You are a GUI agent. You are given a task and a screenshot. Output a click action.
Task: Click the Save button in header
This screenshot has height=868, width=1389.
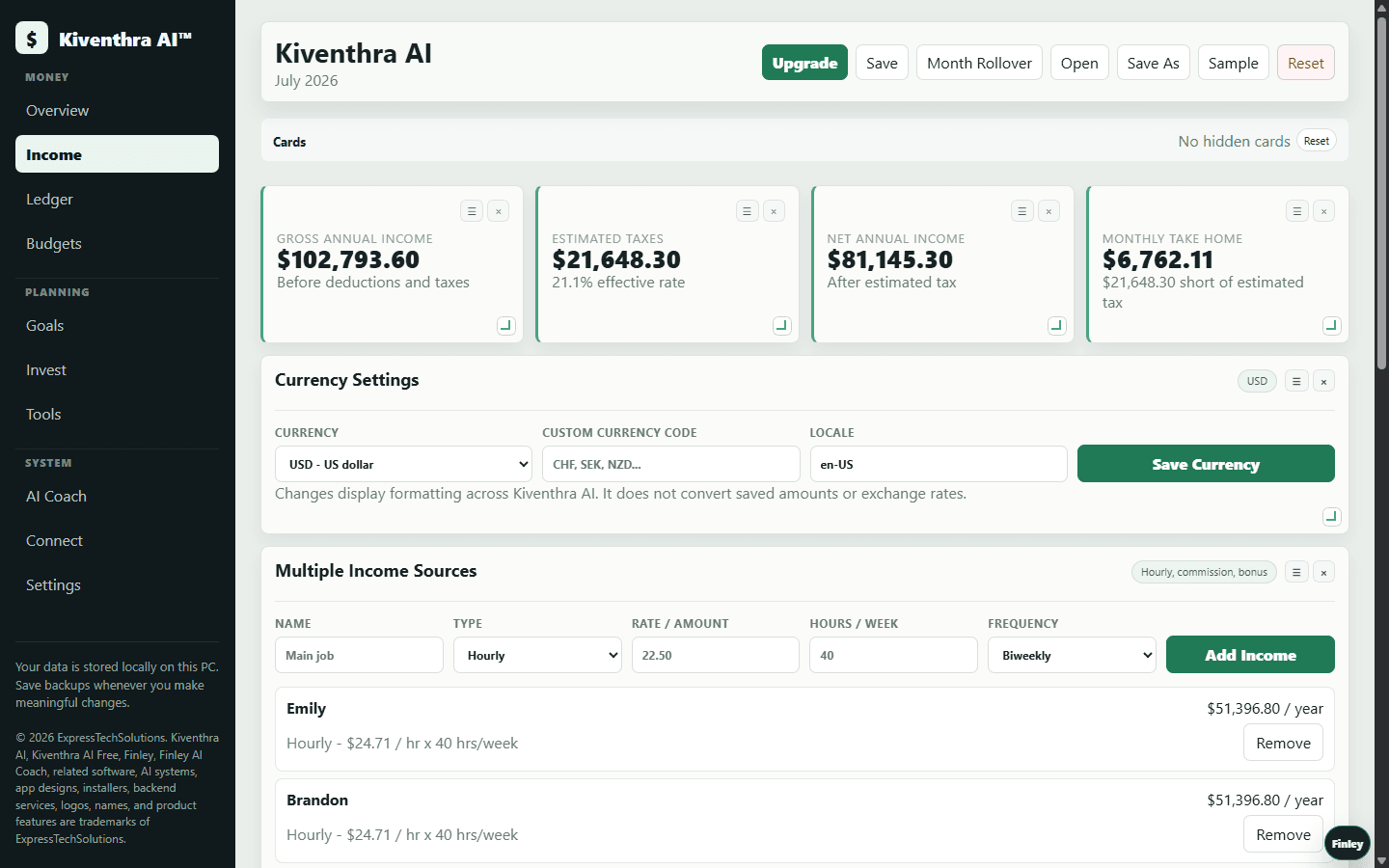pos(882,63)
